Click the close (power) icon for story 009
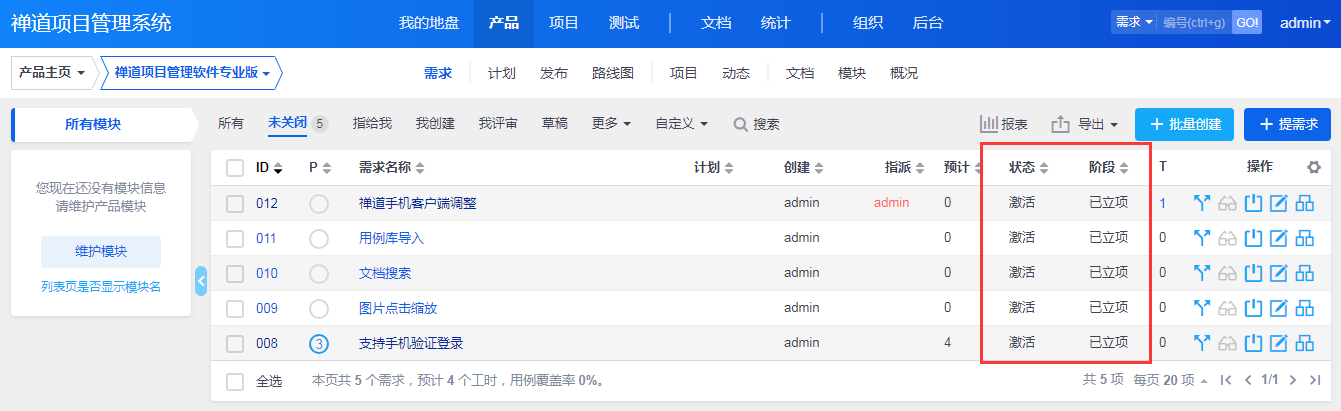 (1254, 308)
